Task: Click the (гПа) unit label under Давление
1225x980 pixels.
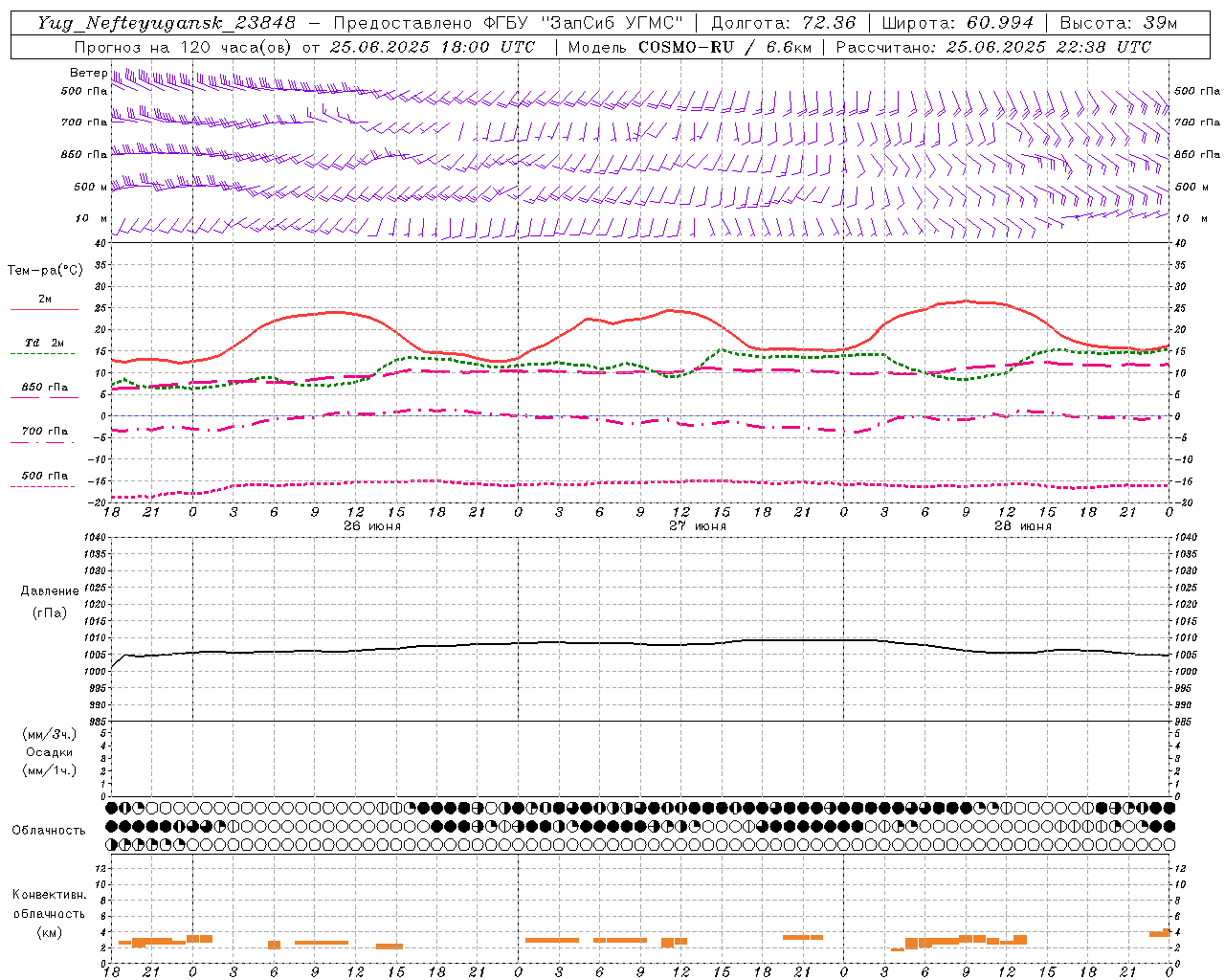Action: pos(50,612)
